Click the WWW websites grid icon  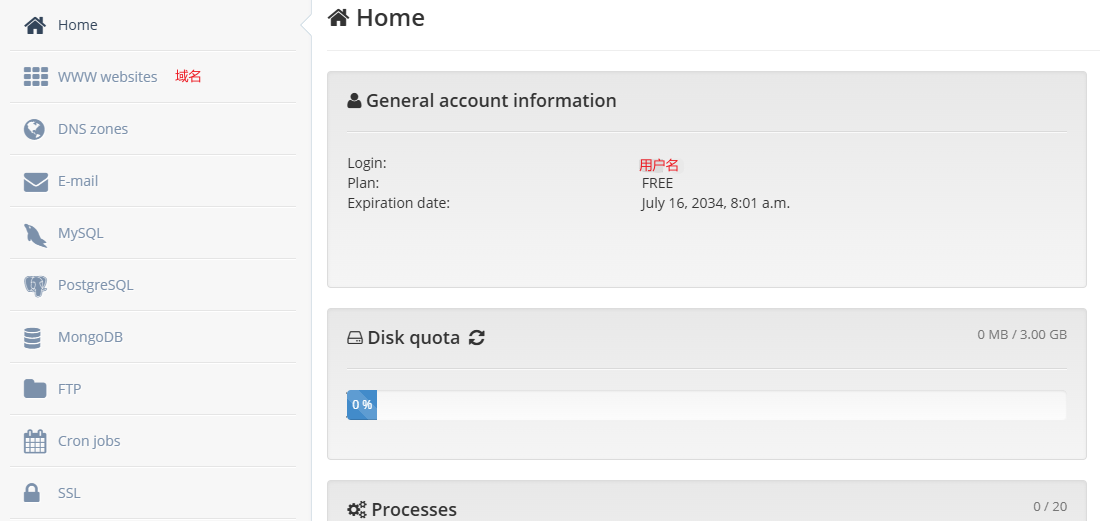(x=35, y=77)
